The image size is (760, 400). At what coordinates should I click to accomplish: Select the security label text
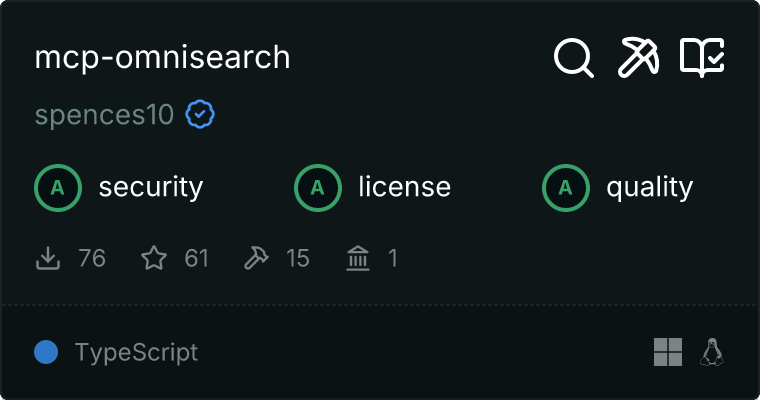click(x=151, y=188)
